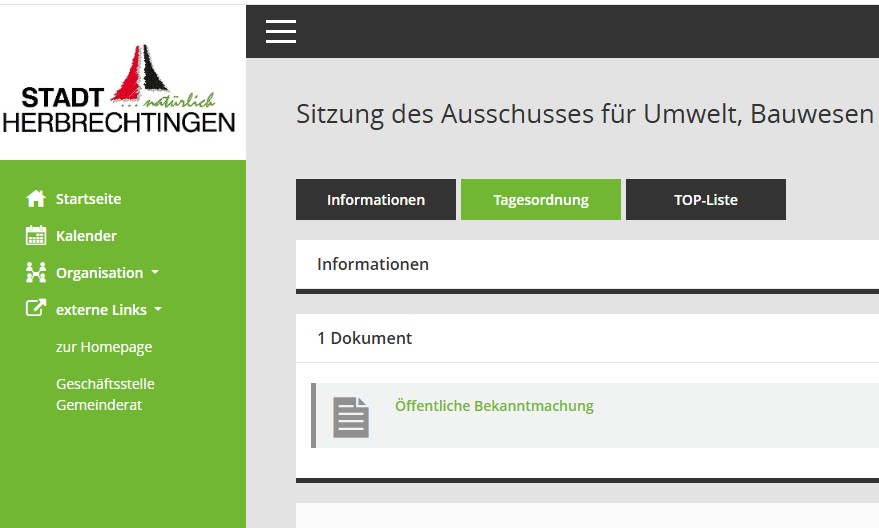Screen dimensions: 879x528
Task: Click the house icon beside Startseite
Action: coord(36,199)
